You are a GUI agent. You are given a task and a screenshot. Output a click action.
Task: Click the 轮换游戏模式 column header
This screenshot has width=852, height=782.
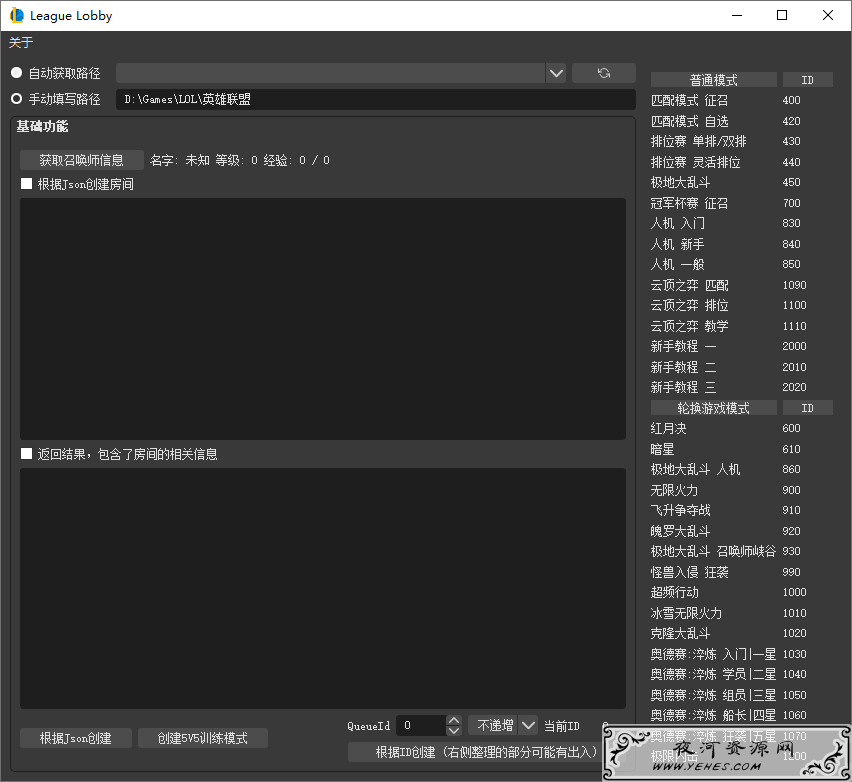(713, 408)
